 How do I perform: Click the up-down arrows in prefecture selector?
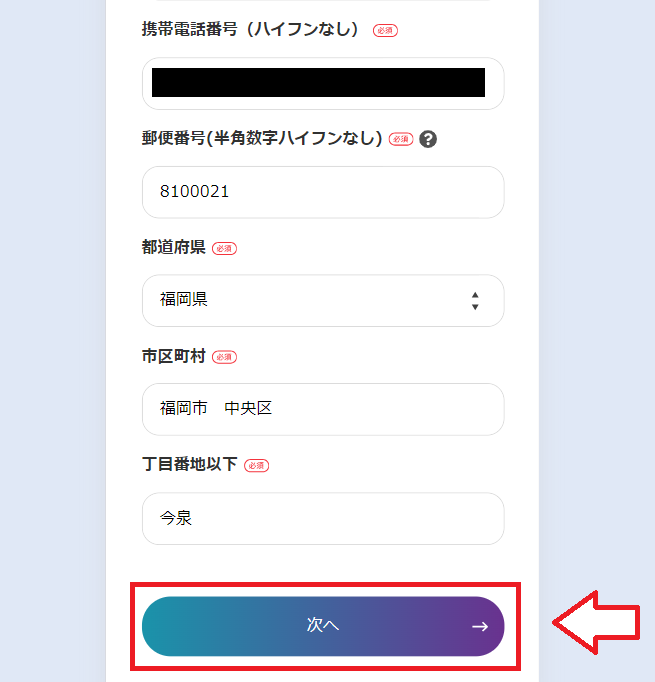coord(475,301)
